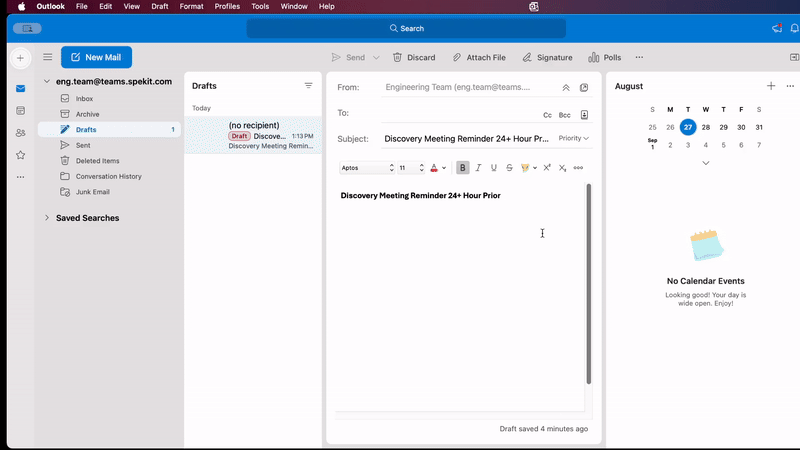Click into the To recipient field
The image size is (800, 450).
click(455, 114)
